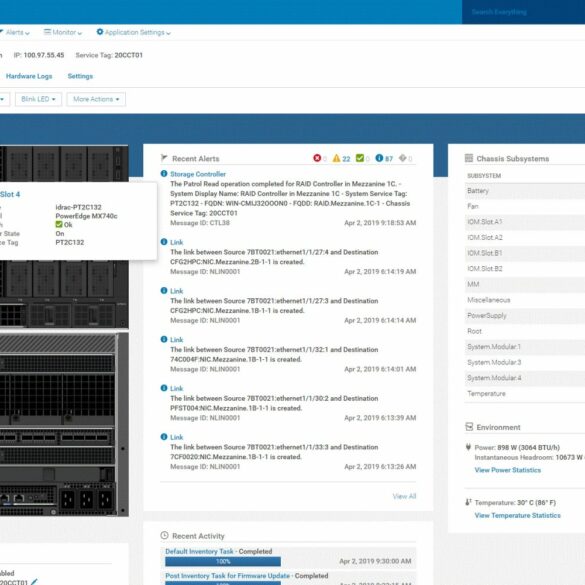
Task: Click the pencil edit icon near 20CCT01
Action: [34, 581]
